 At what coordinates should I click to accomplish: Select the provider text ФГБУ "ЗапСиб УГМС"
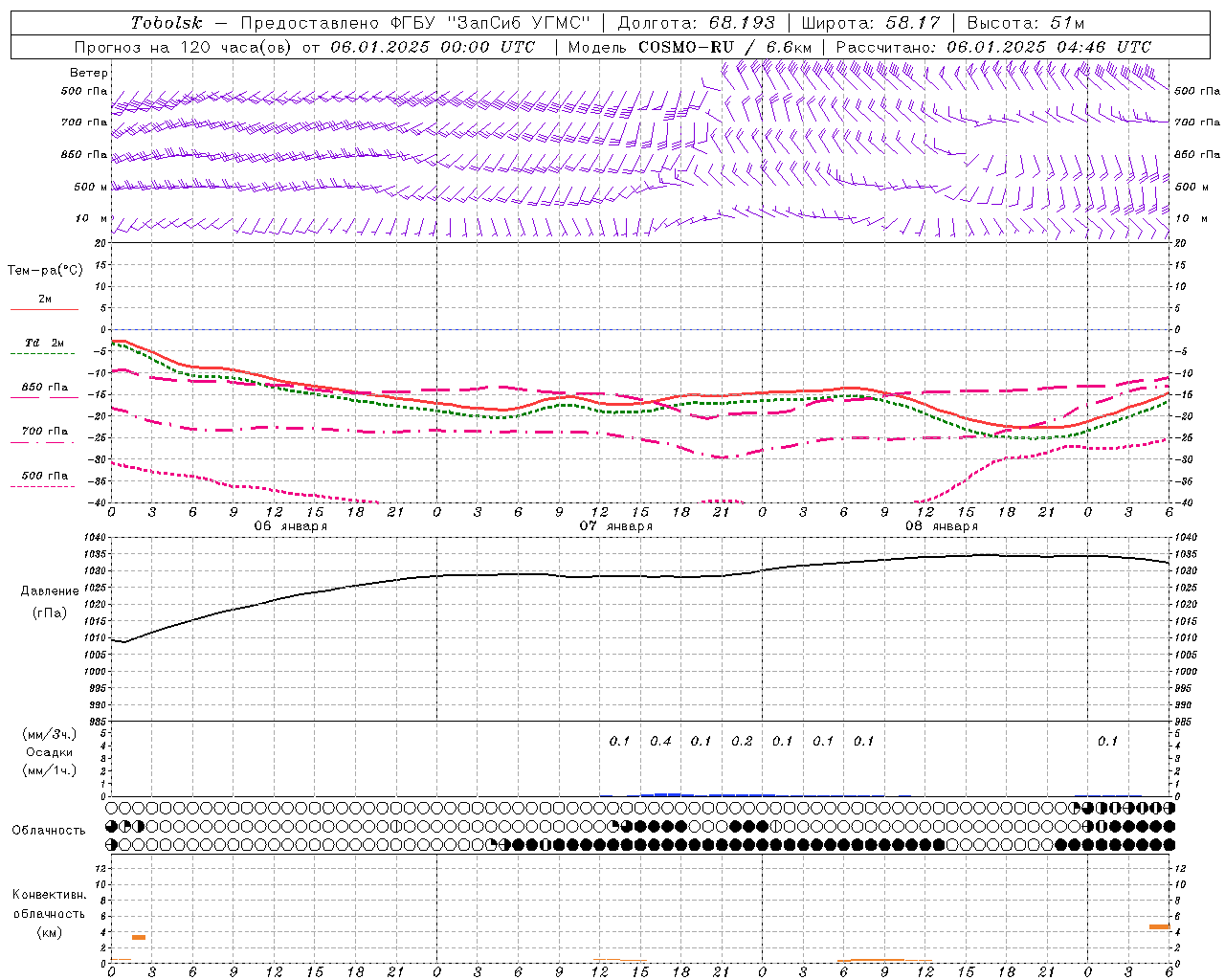pos(491,23)
